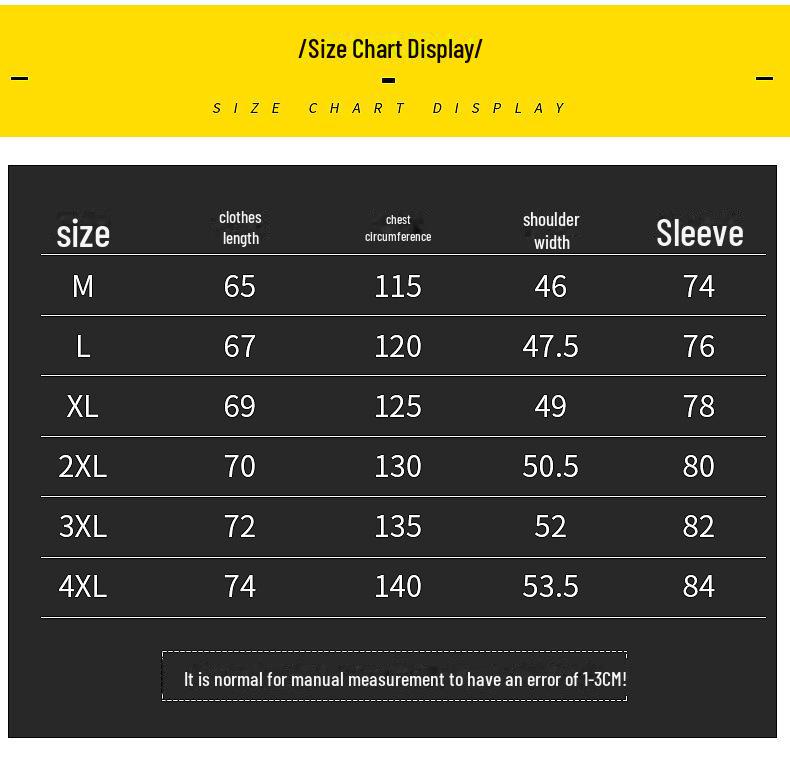Image resolution: width=790 pixels, height=759 pixels.
Task: Select the L size row label
Action: tap(83, 346)
